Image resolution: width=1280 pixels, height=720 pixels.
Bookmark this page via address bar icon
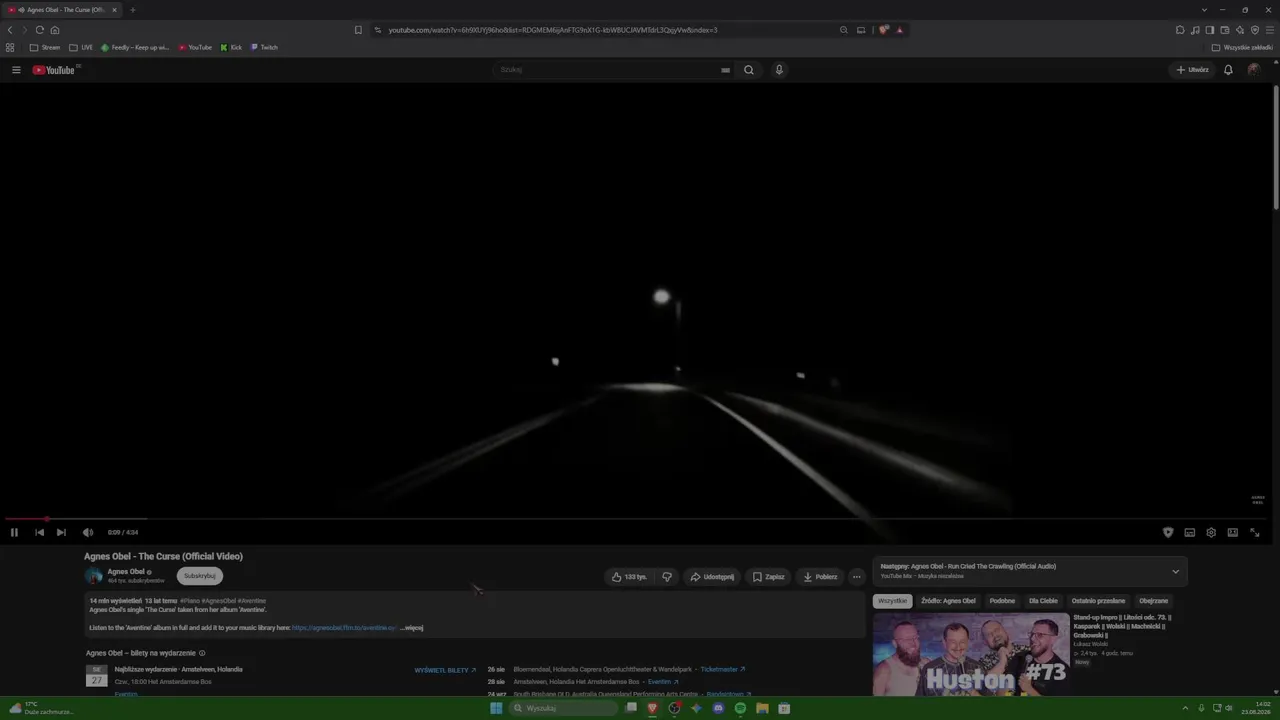point(358,30)
